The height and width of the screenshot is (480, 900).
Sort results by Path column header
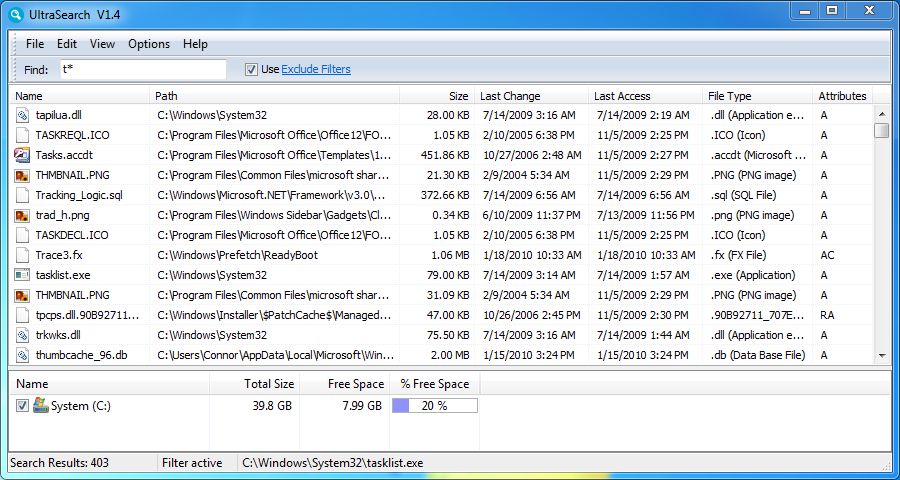coord(275,96)
